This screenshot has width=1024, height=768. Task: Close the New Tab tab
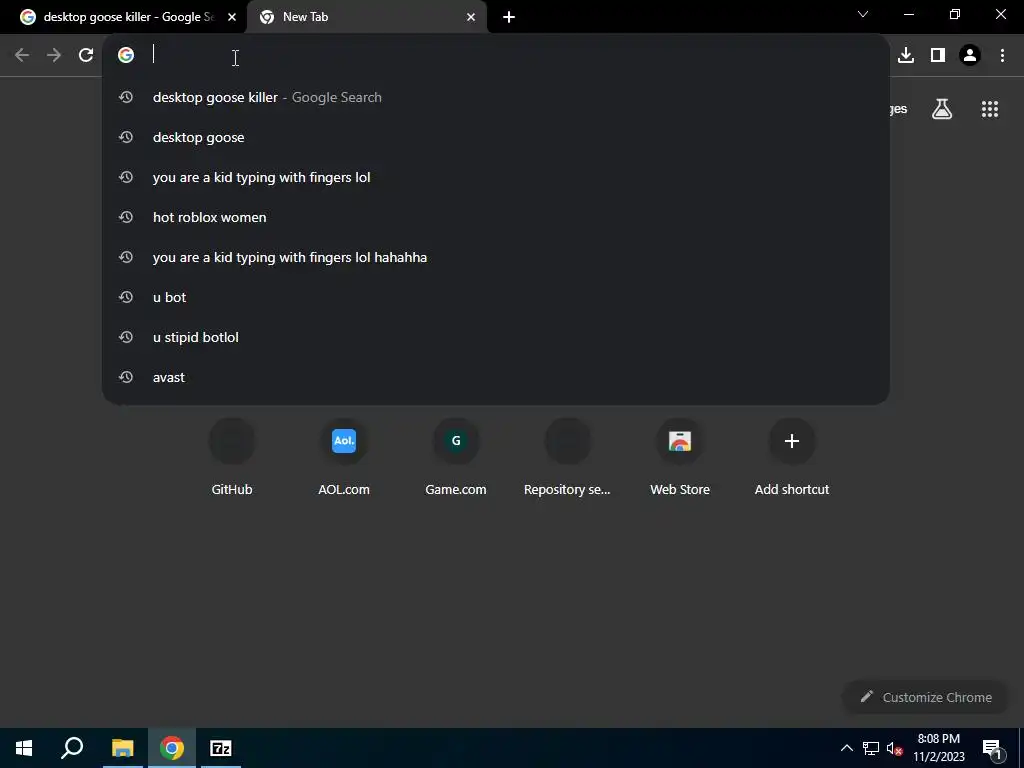tap(471, 17)
